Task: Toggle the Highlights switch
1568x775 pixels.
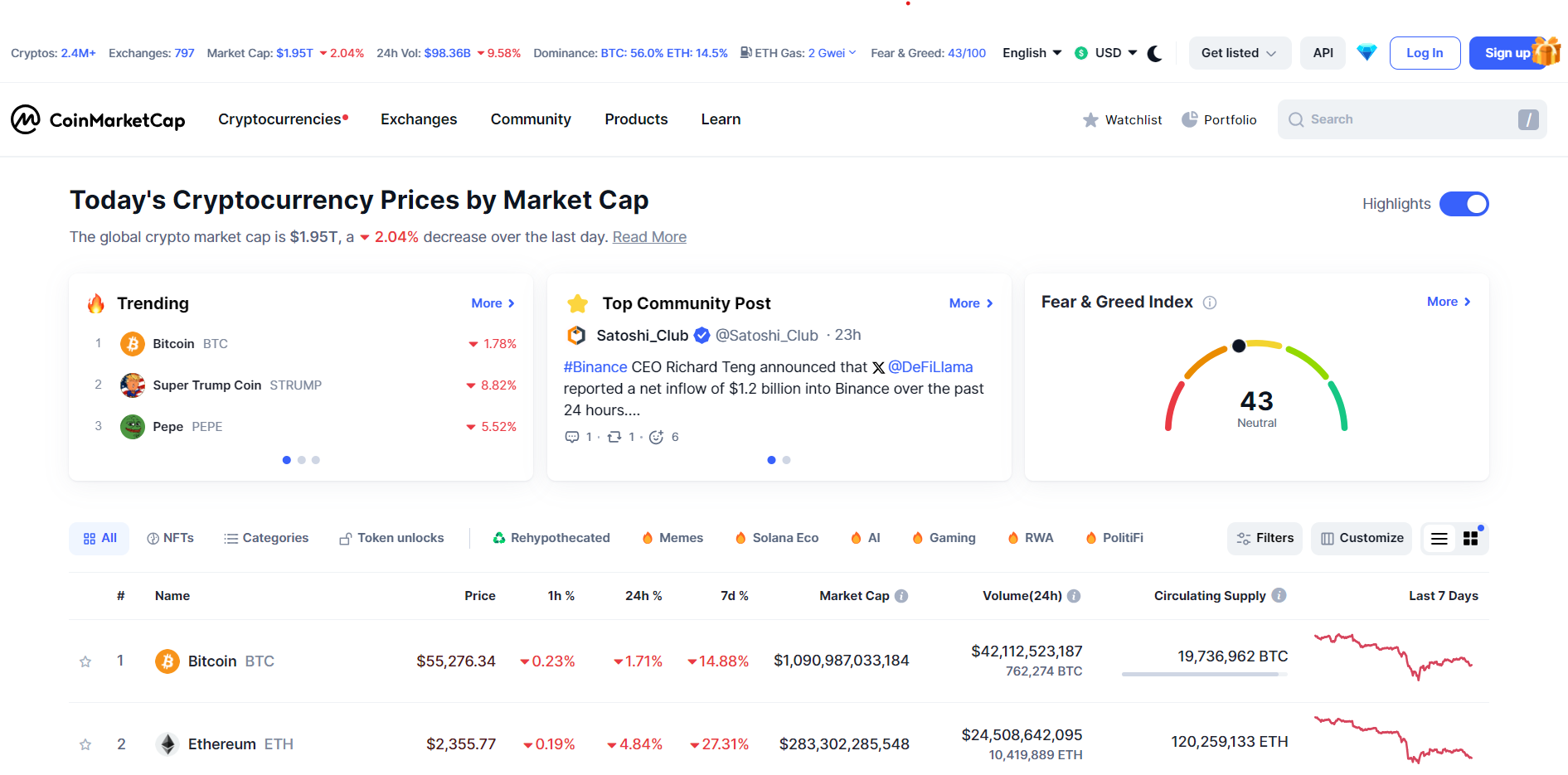Action: [1464, 204]
